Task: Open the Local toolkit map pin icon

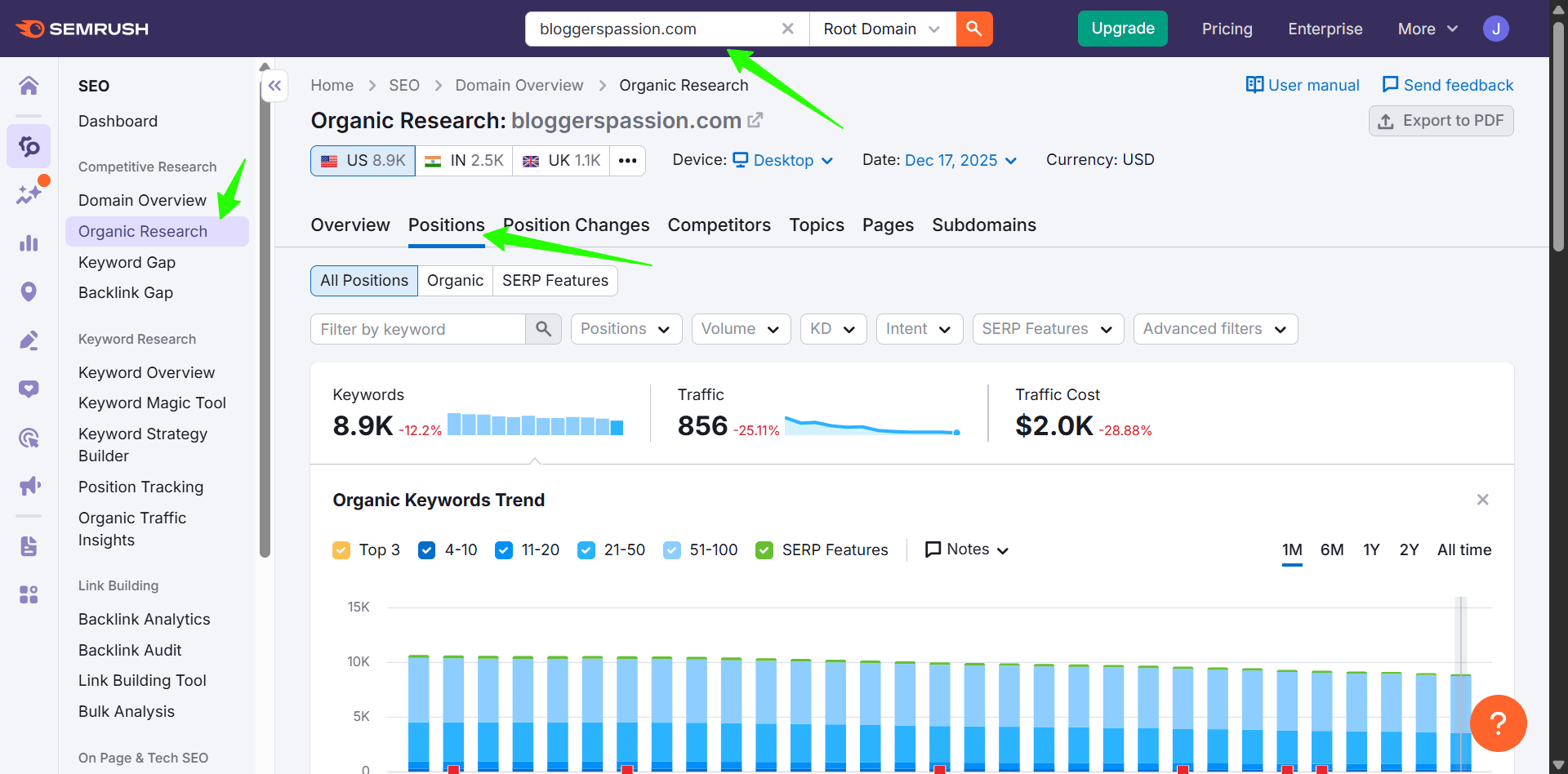Action: (29, 291)
